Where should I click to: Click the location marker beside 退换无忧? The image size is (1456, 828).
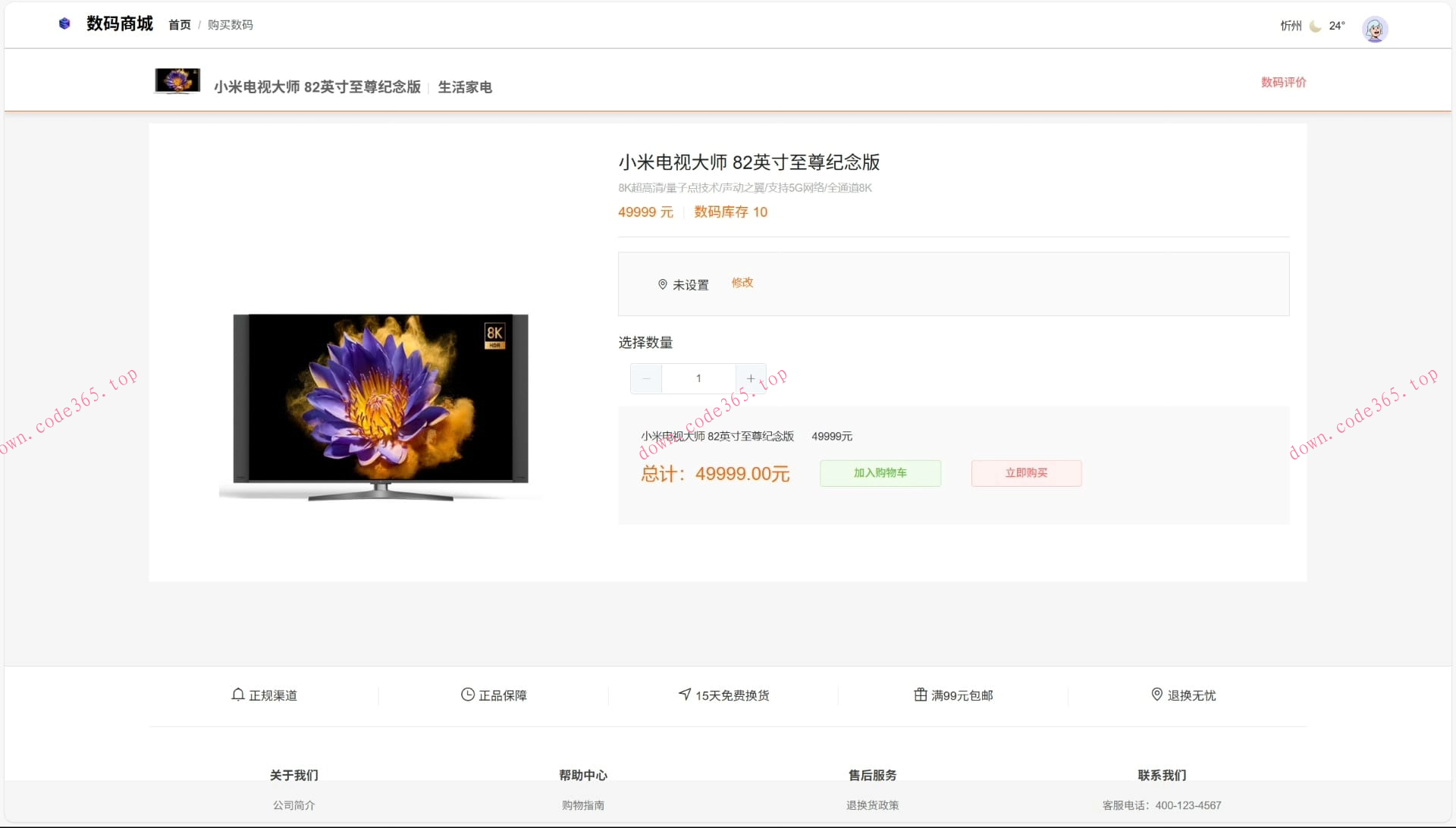pos(1156,694)
